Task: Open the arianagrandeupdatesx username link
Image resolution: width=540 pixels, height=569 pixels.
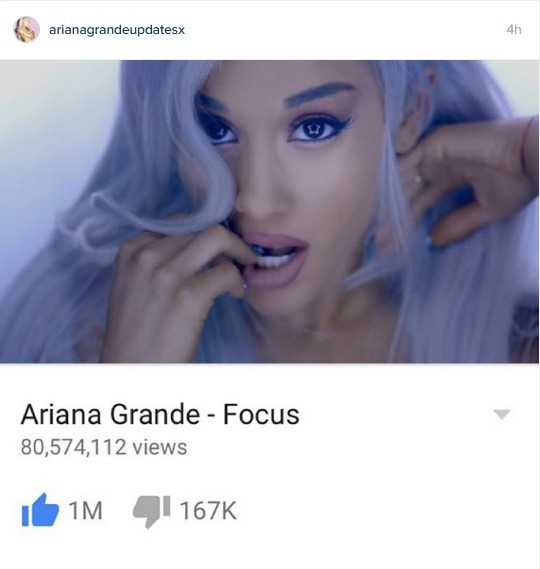Action: click(x=117, y=30)
